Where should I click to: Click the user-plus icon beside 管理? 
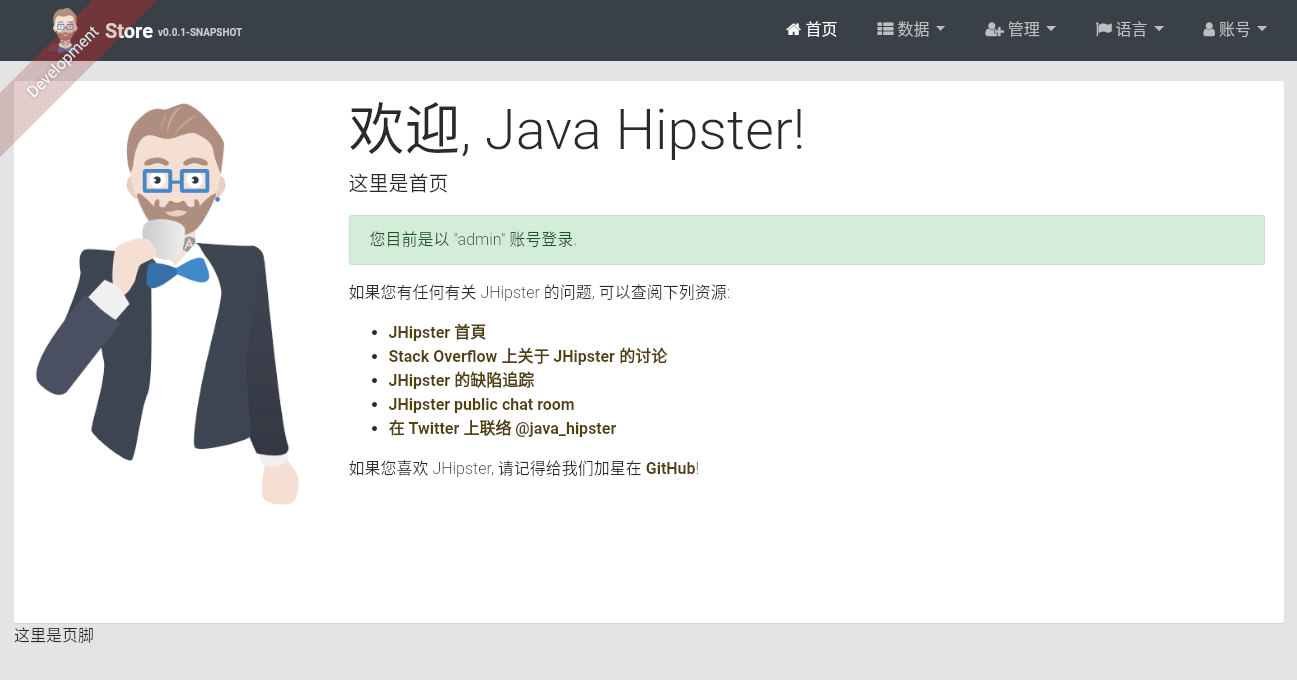click(x=994, y=30)
